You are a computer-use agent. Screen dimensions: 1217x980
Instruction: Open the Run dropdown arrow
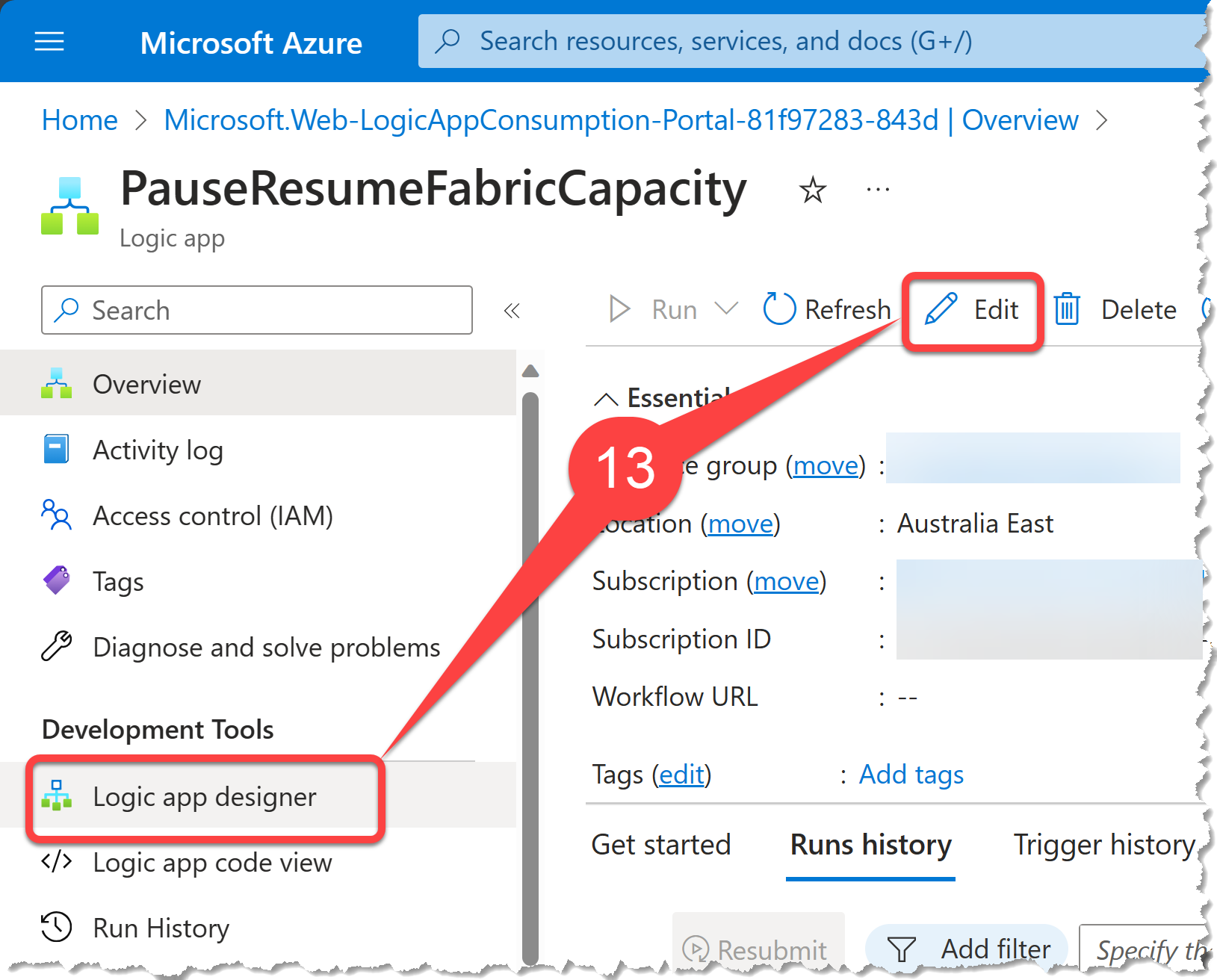[x=726, y=308]
